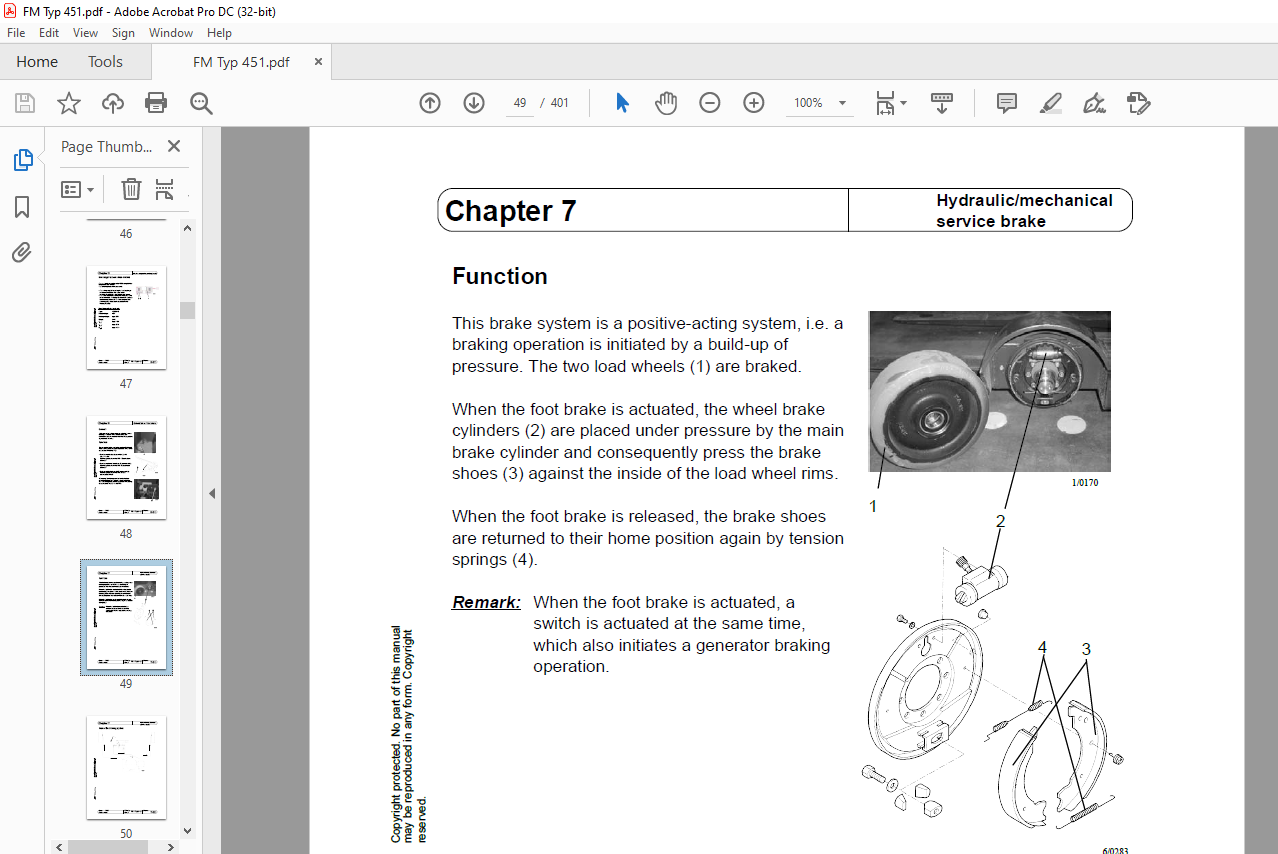Viewport: 1278px width, 854px height.
Task: Select page 48 thumbnail
Action: coord(126,467)
